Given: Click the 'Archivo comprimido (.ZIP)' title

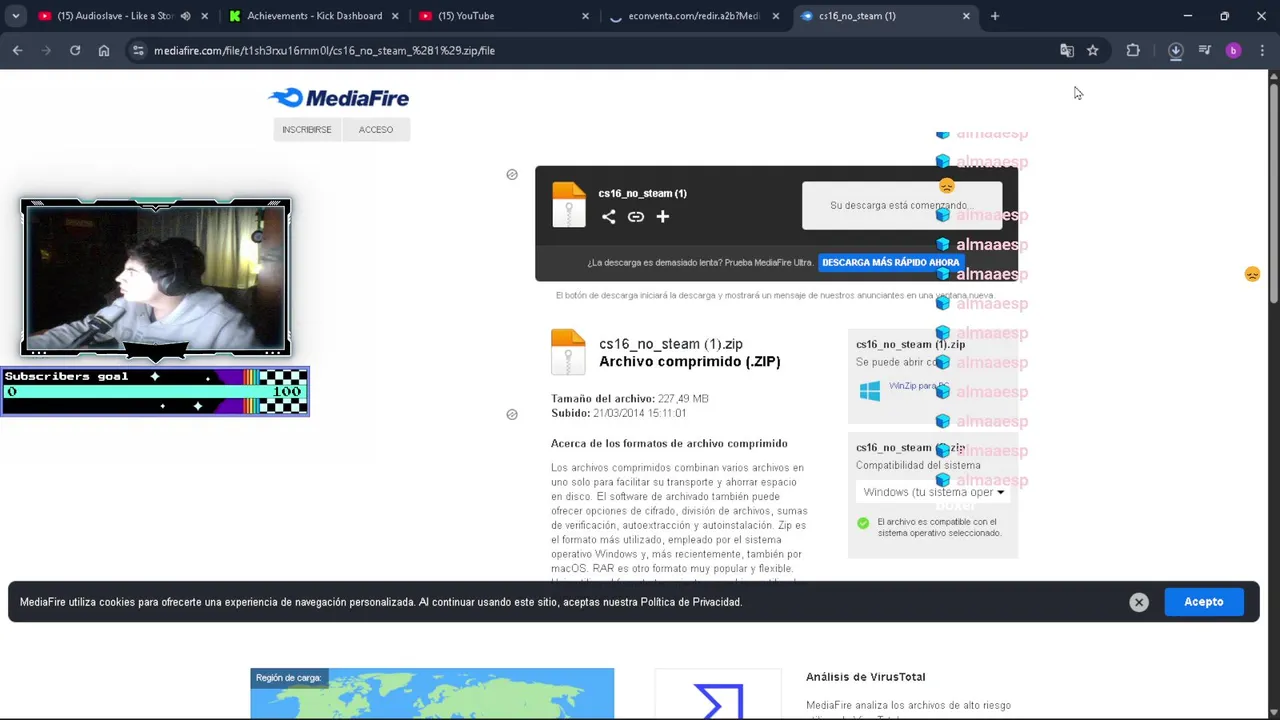Looking at the screenshot, I should [690, 362].
